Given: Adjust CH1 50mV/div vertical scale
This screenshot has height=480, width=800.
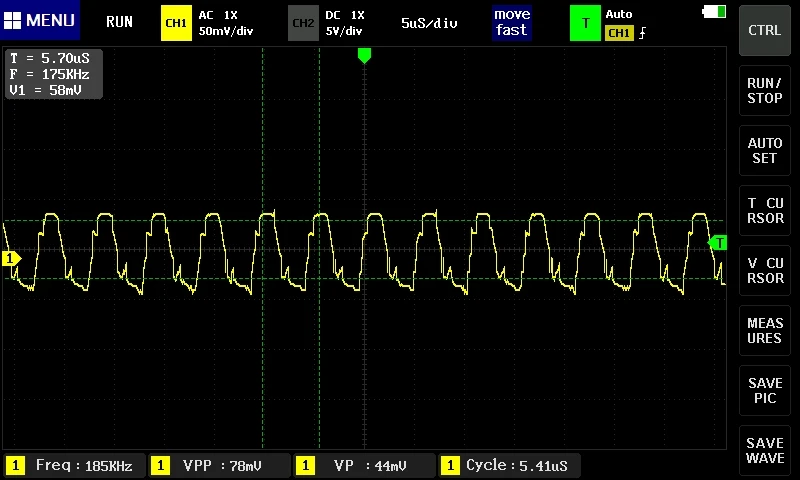Looking at the screenshot, I should pos(226,31).
